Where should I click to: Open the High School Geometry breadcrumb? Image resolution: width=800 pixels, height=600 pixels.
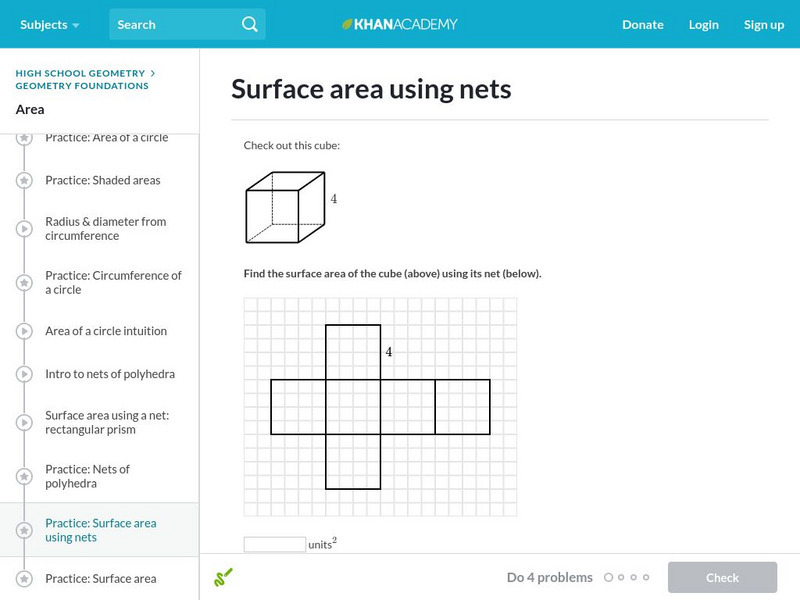pos(80,73)
